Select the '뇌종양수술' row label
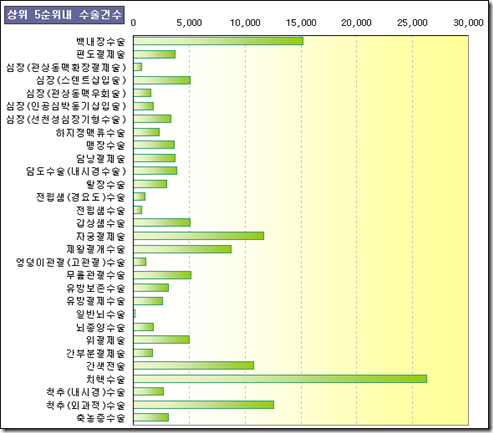 click(x=100, y=327)
